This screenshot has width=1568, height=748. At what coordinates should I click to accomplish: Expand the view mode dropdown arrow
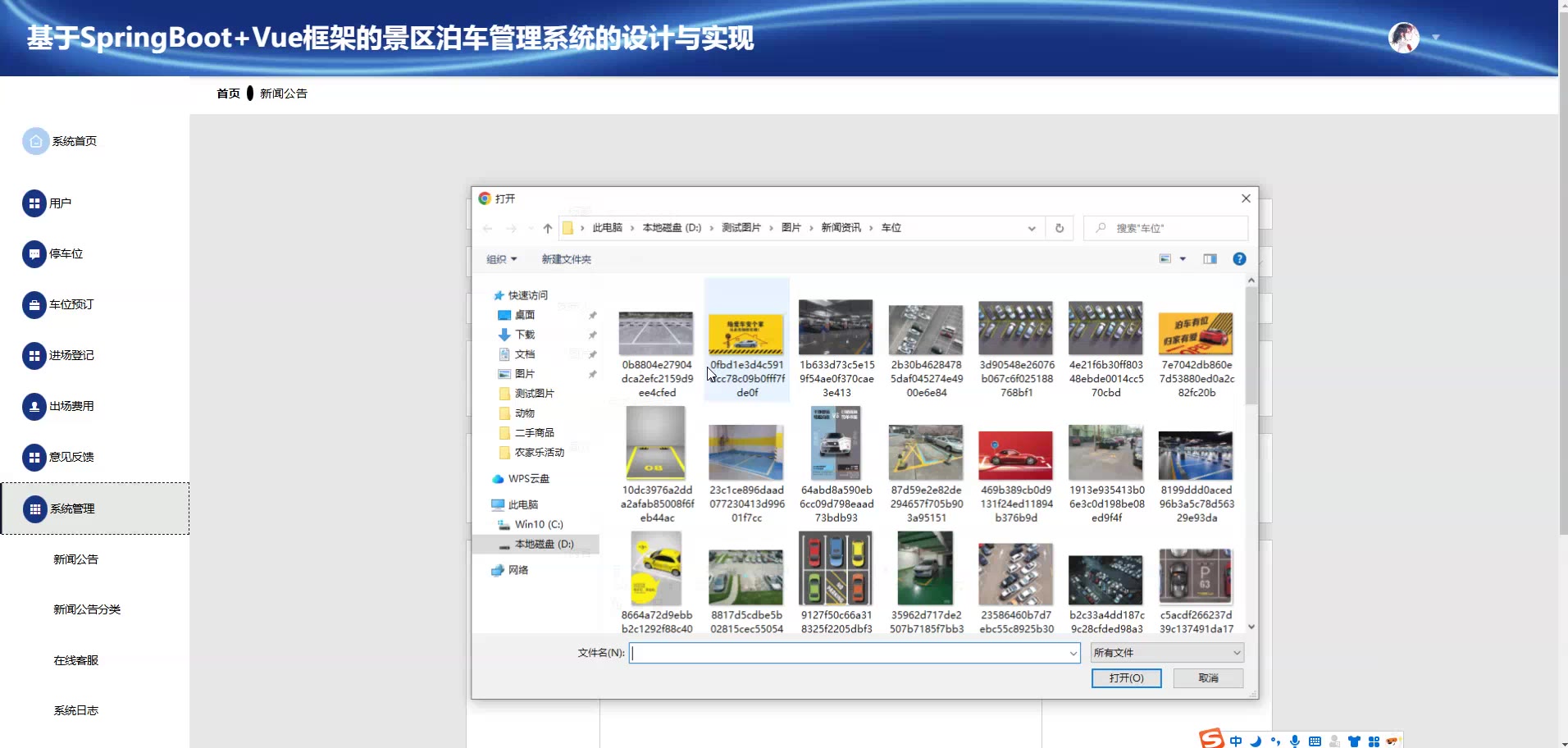click(1183, 259)
